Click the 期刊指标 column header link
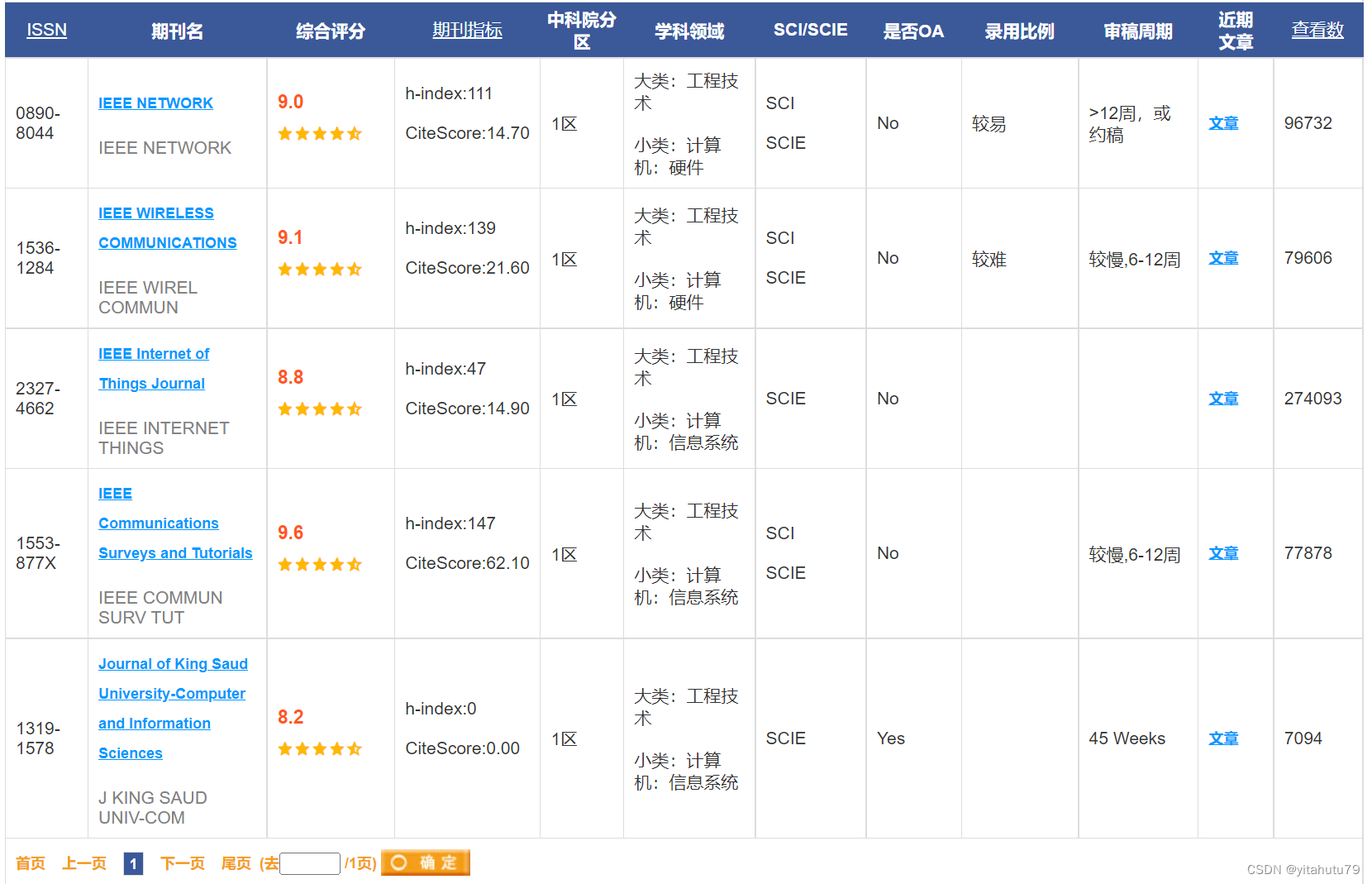Screen dimensions: 1372x884 [467, 31]
